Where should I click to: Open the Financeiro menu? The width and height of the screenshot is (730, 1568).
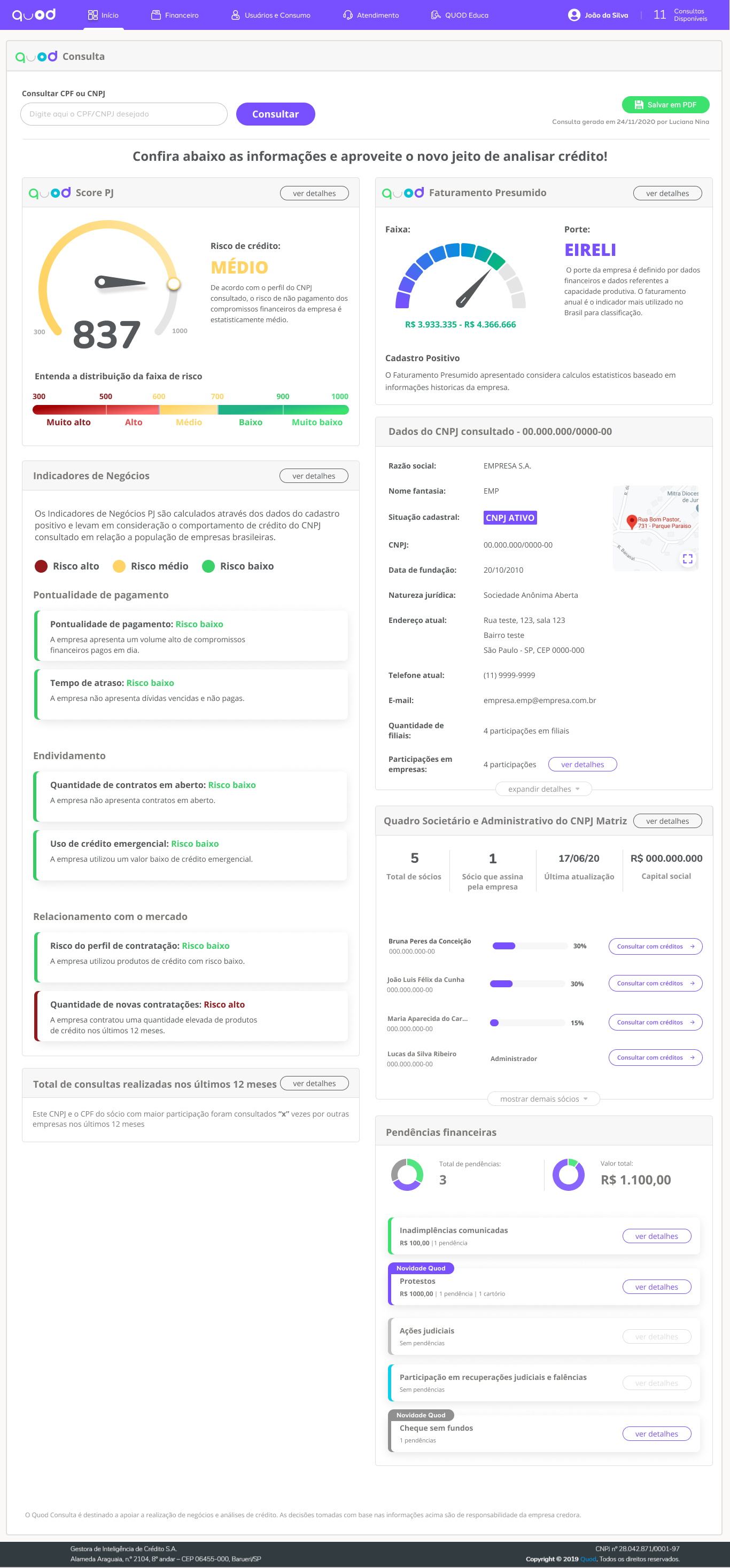pyautogui.click(x=175, y=14)
